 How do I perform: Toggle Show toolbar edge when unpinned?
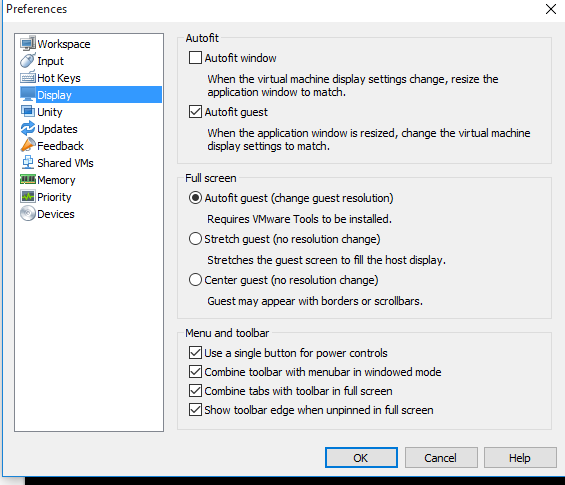tap(195, 410)
